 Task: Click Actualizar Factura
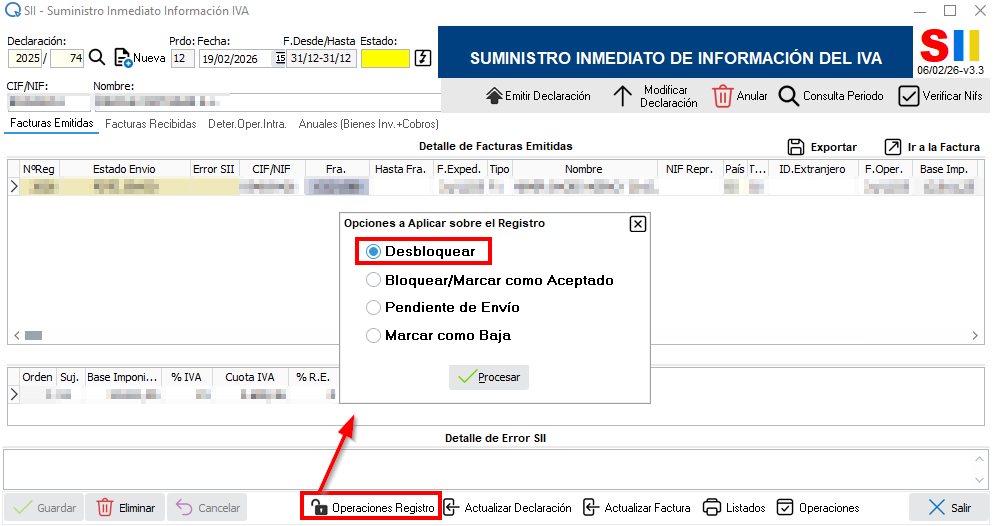click(x=636, y=508)
